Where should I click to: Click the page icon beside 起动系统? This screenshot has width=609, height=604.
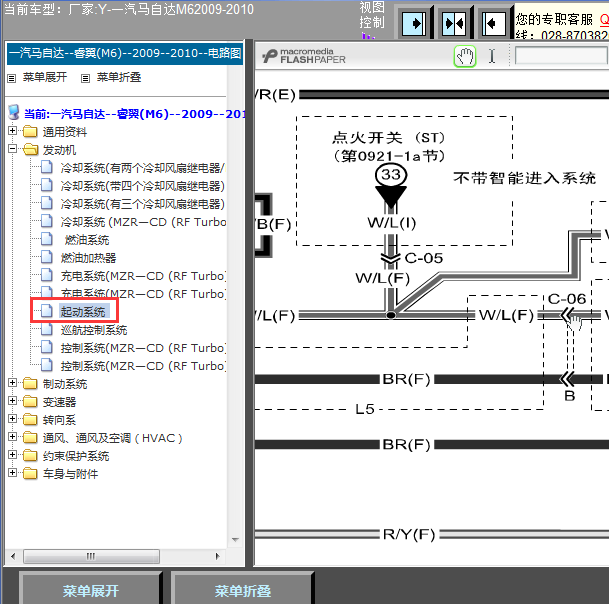47,311
